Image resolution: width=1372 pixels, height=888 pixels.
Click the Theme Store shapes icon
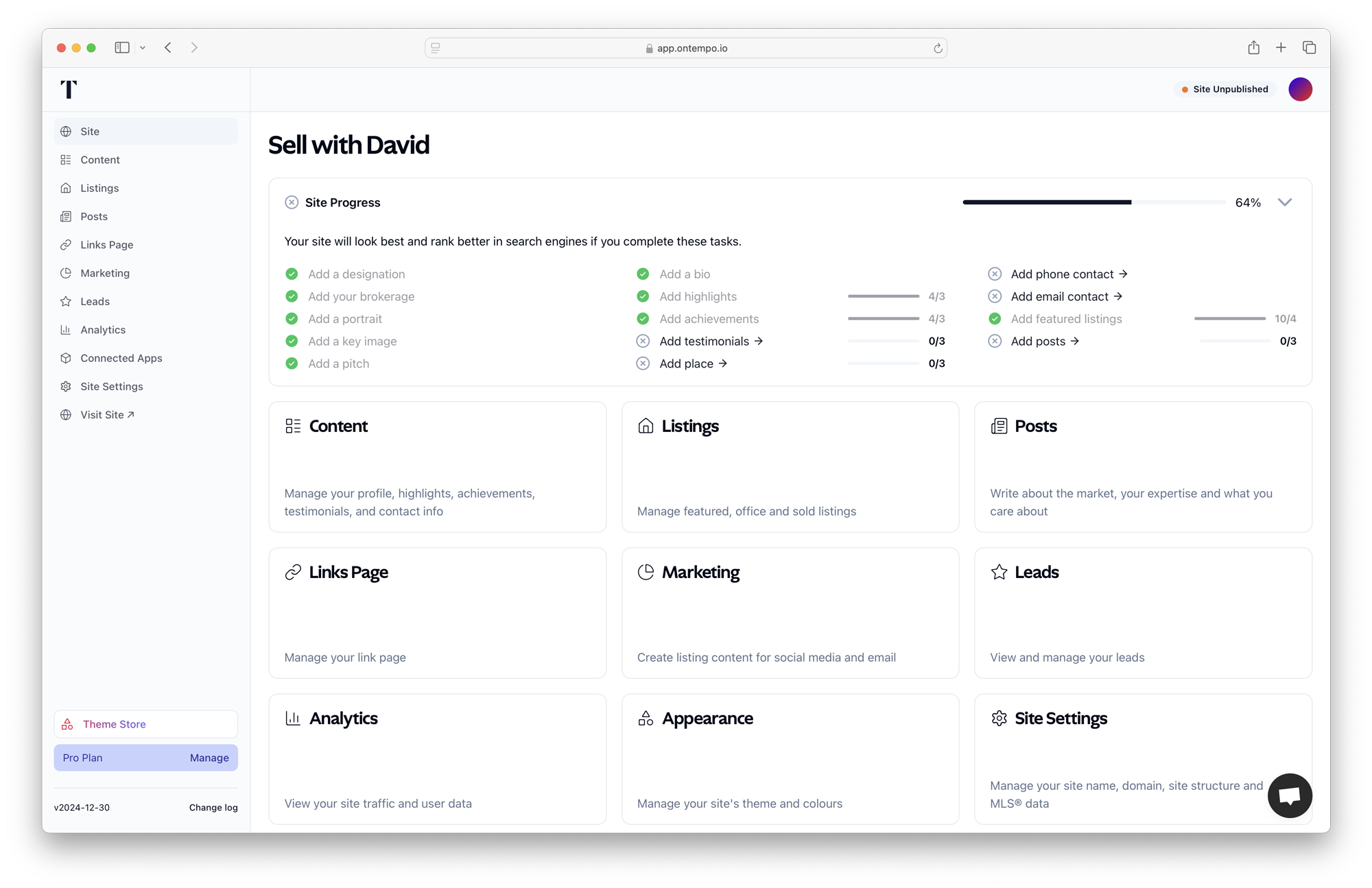67,724
